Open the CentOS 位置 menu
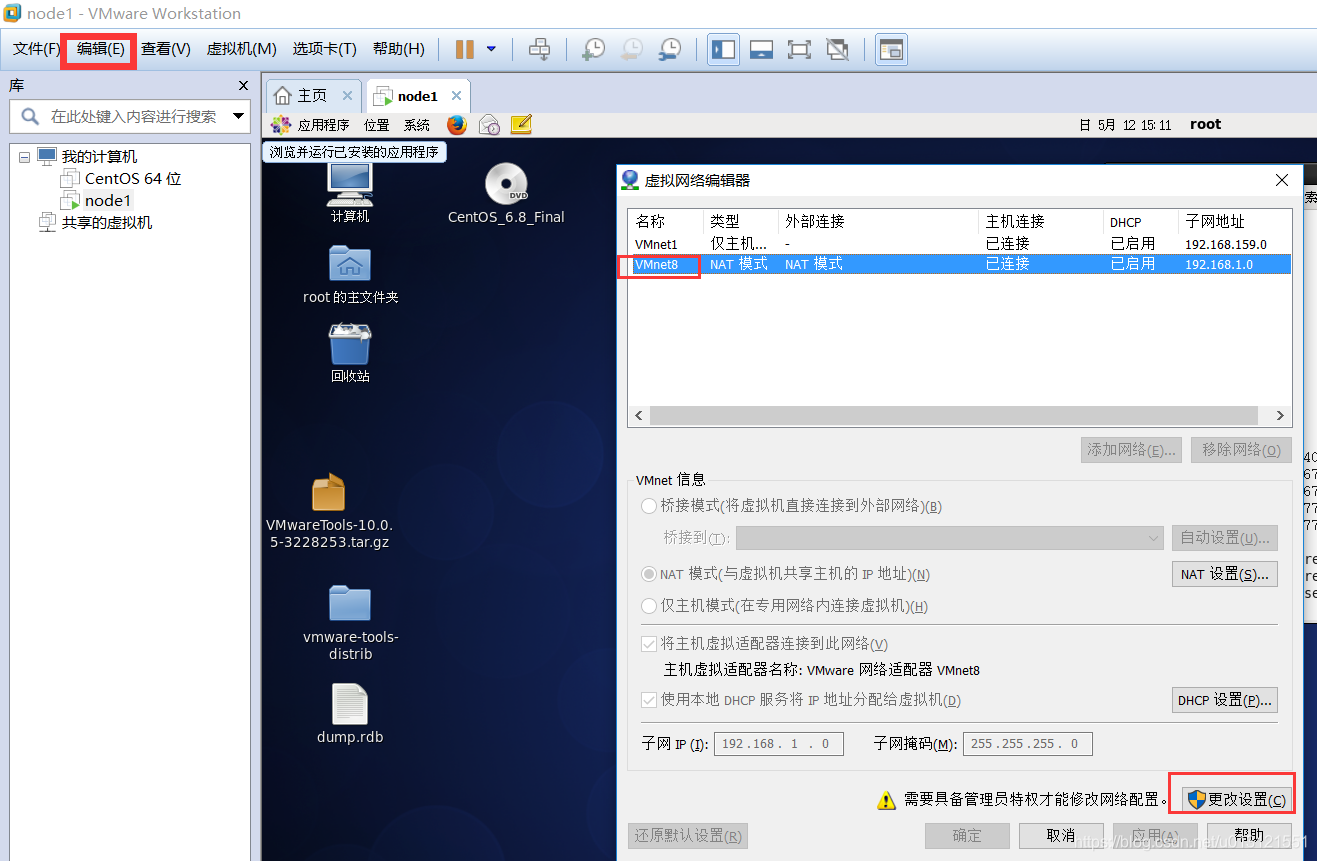The width and height of the screenshot is (1317, 861). [377, 125]
